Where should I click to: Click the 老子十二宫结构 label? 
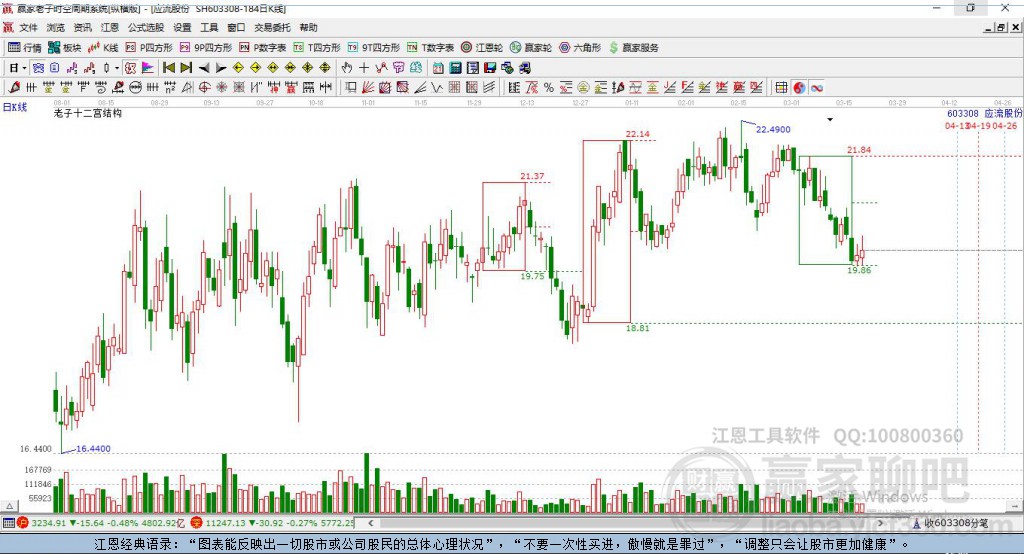tap(88, 113)
